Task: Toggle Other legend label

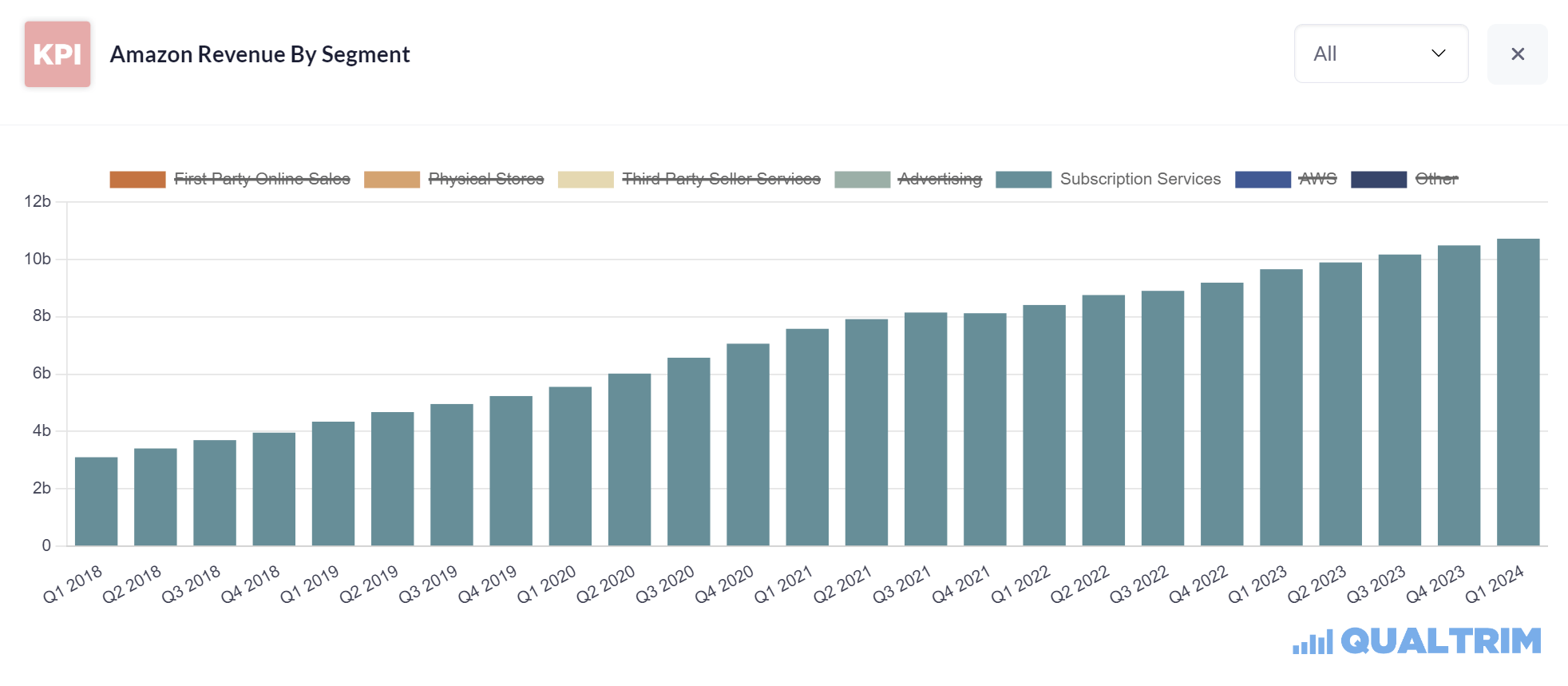Action: click(1437, 179)
